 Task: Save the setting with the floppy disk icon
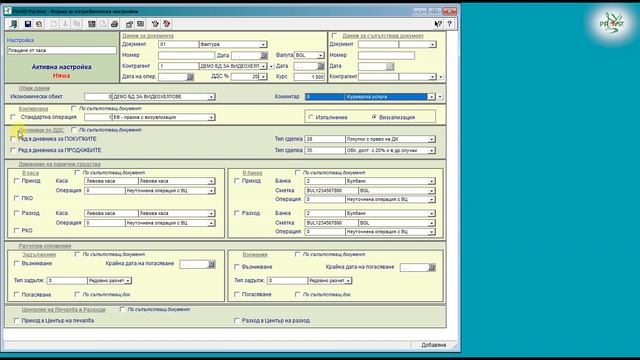27,24
